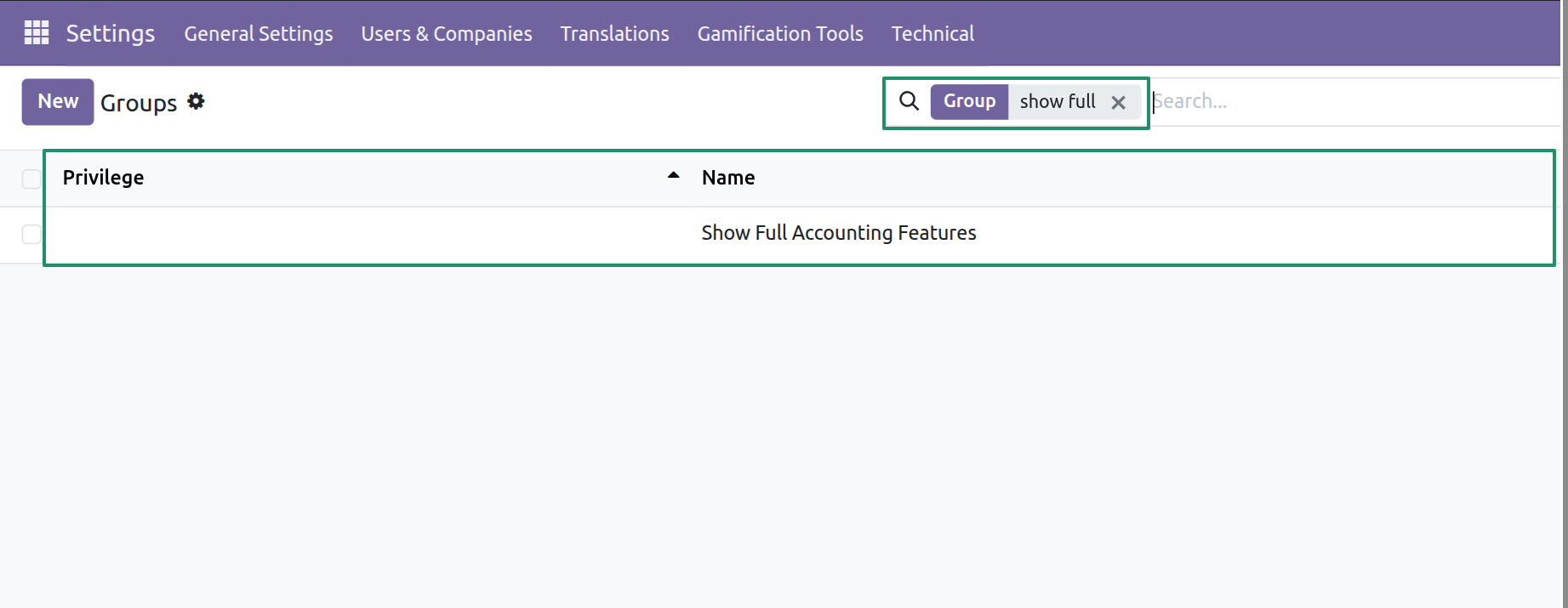Open the Technical menu
Image resolution: width=1568 pixels, height=608 pixels.
point(932,33)
